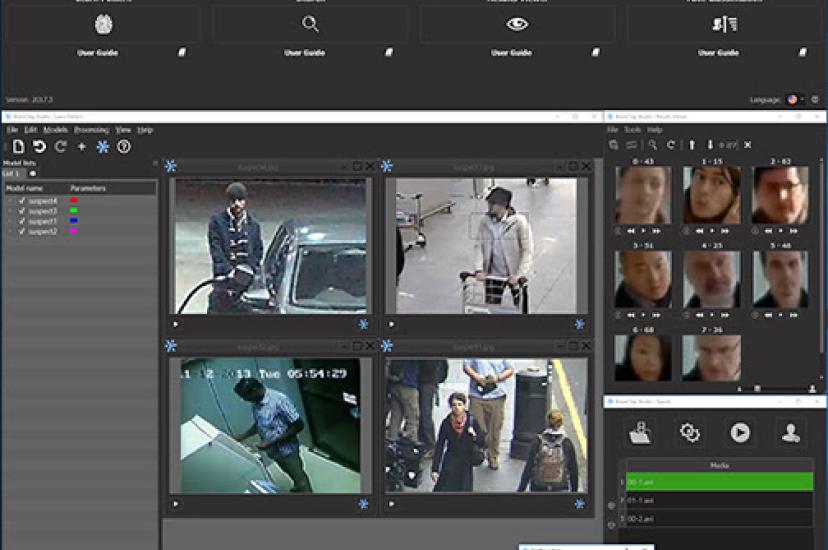828x550 pixels.
Task: Click the magnifier icon in Results Viewer toolbar
Action: coord(653,145)
